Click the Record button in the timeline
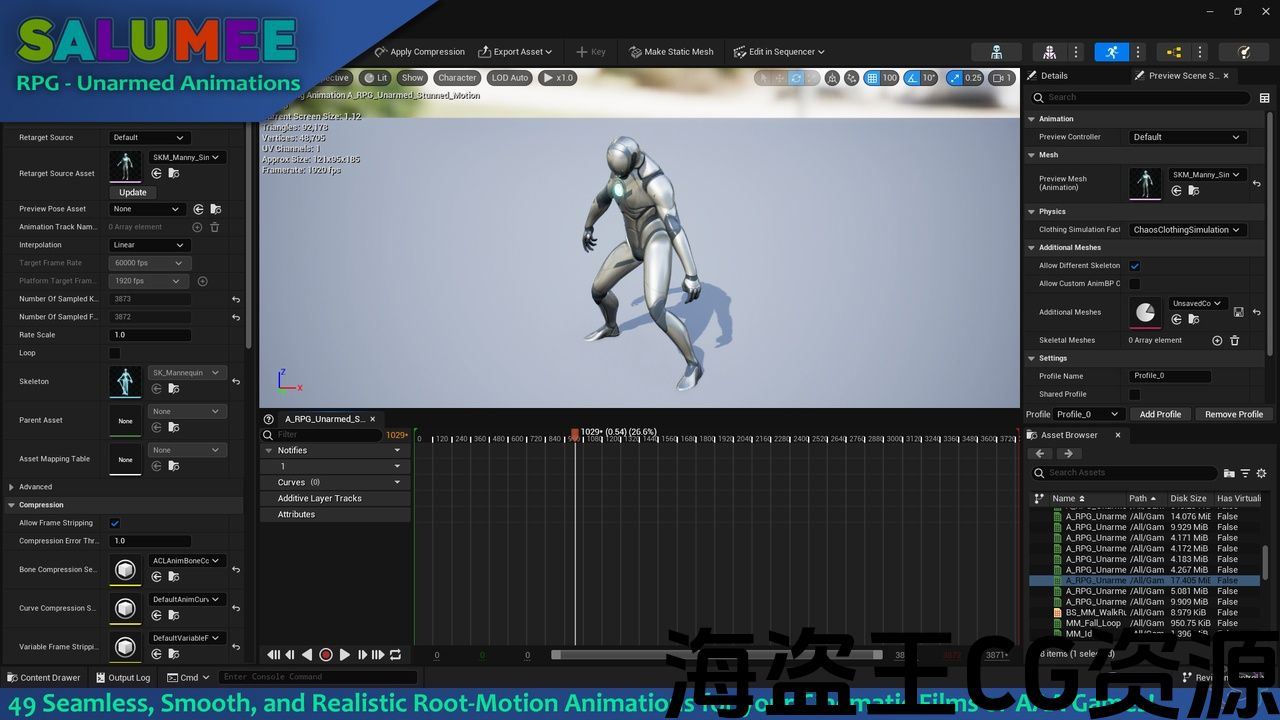This screenshot has width=1280, height=720. coord(325,655)
